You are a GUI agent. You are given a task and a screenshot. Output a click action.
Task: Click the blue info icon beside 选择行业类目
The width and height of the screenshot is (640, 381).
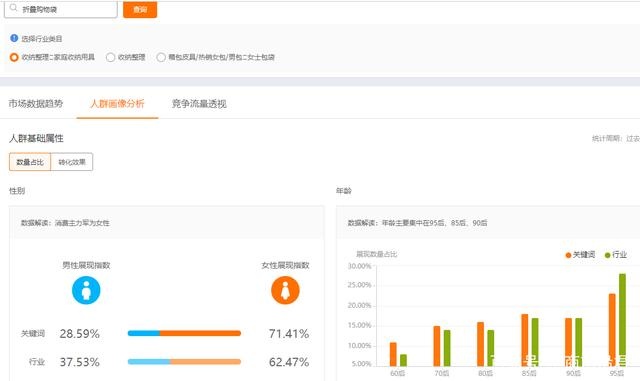coord(14,38)
